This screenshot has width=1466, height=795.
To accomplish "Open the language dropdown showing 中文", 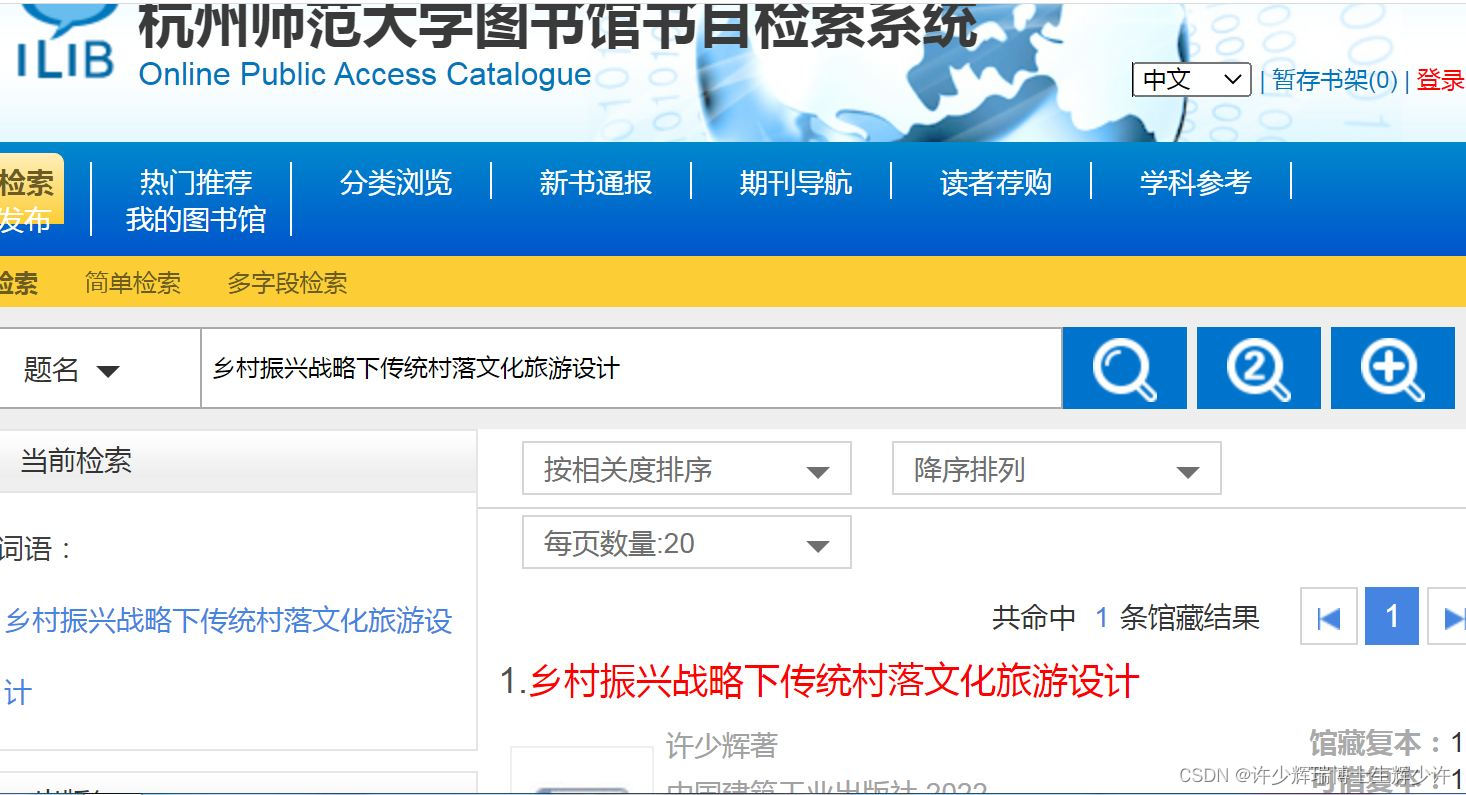I will coord(1191,80).
